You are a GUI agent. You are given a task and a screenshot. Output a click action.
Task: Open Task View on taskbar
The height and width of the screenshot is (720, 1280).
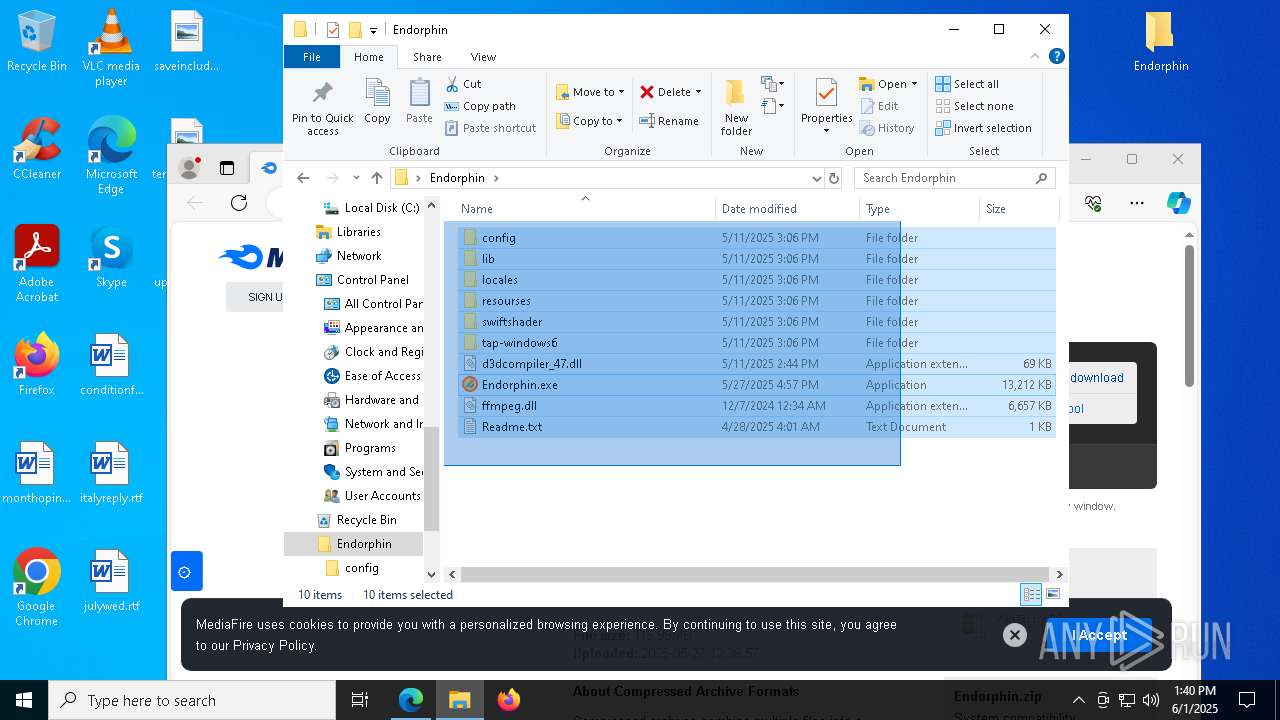[360, 700]
